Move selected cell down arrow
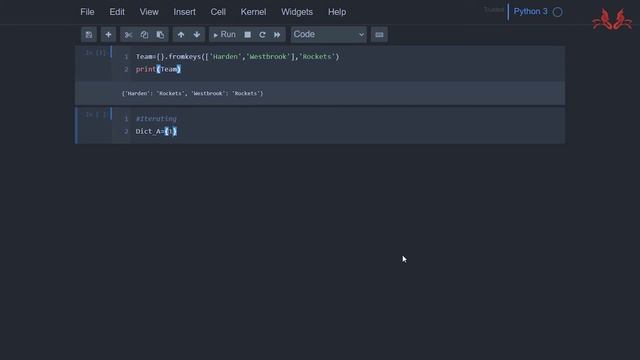Screen dimensions: 640x360 tap(197, 35)
